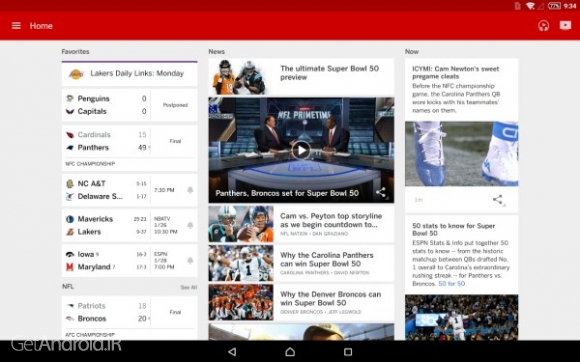The width and height of the screenshot is (580, 362).
Task: Tap the cleats photo in Now column
Action: coord(462,154)
